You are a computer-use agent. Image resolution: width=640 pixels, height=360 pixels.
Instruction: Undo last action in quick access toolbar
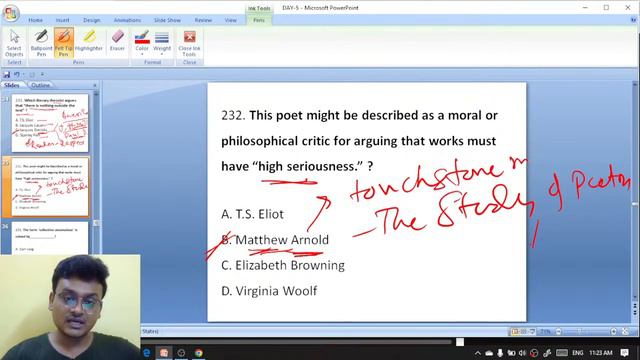[17, 75]
